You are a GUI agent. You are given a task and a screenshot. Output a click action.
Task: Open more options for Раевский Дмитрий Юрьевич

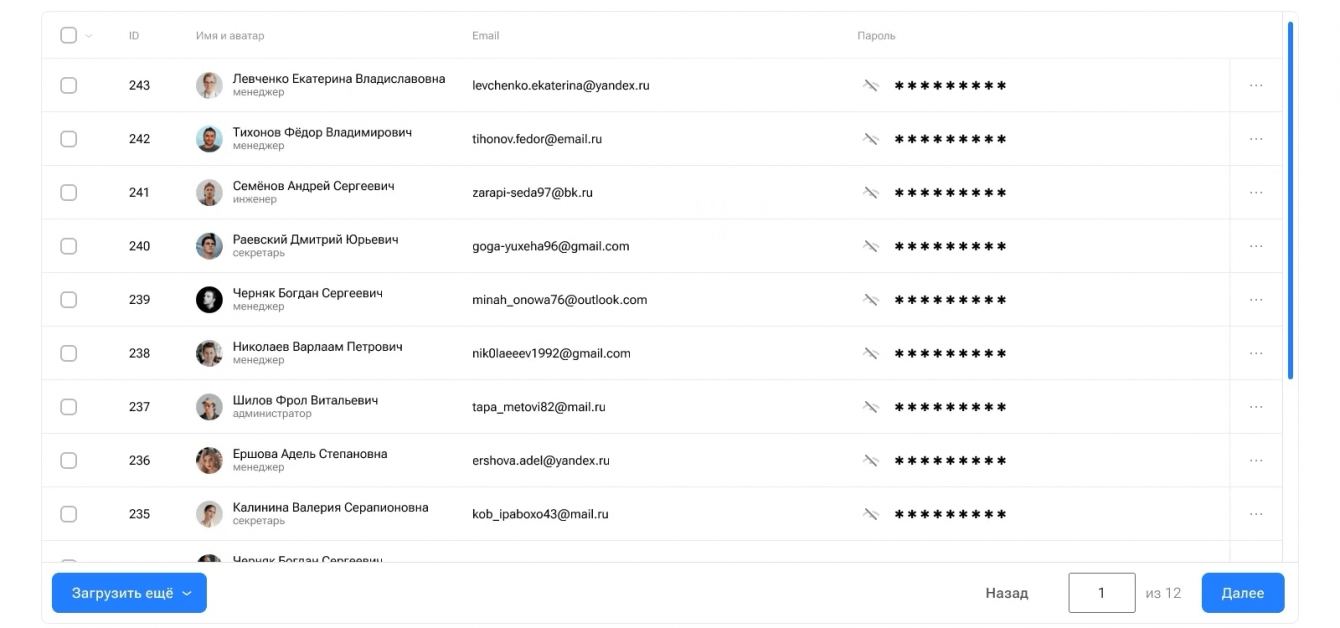click(1256, 246)
